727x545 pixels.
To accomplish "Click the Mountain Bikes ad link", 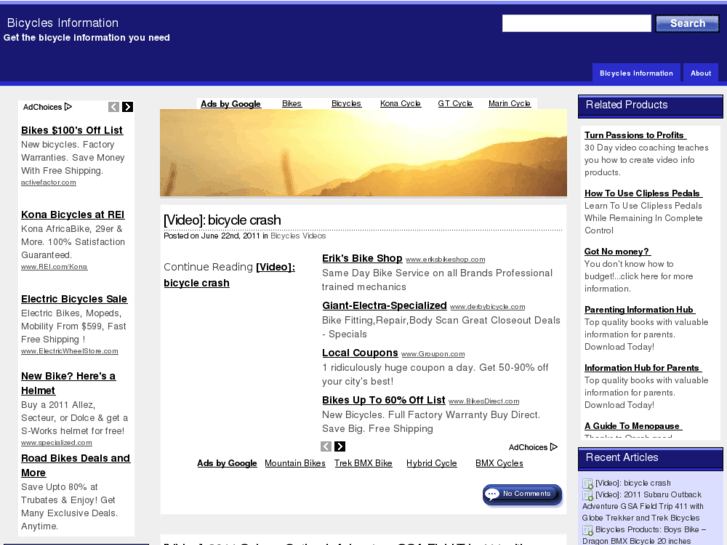I will pyautogui.click(x=295, y=463).
